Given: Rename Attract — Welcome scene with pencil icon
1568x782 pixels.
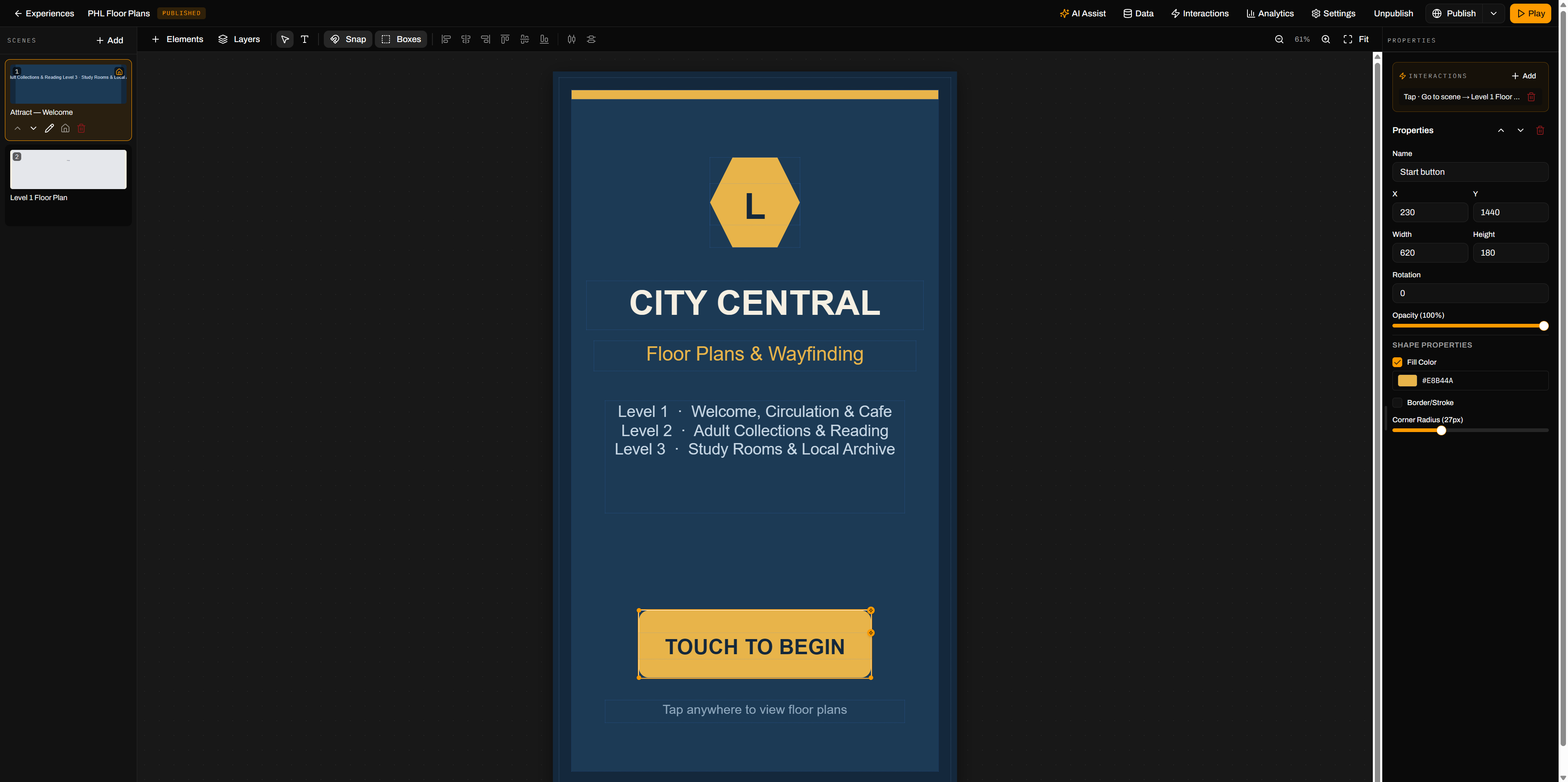Looking at the screenshot, I should [49, 128].
